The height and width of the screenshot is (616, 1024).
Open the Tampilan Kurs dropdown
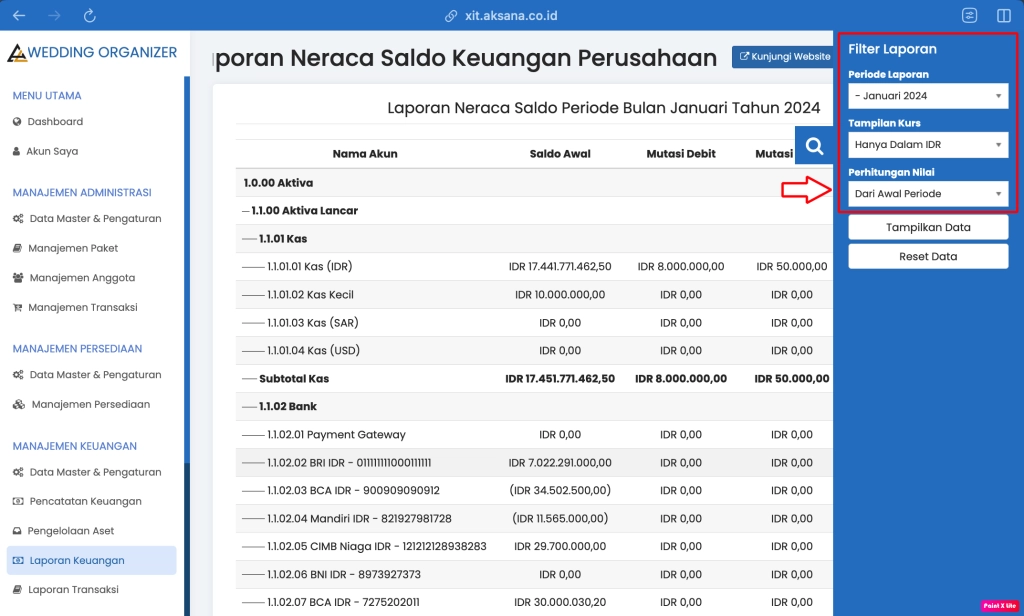point(927,144)
